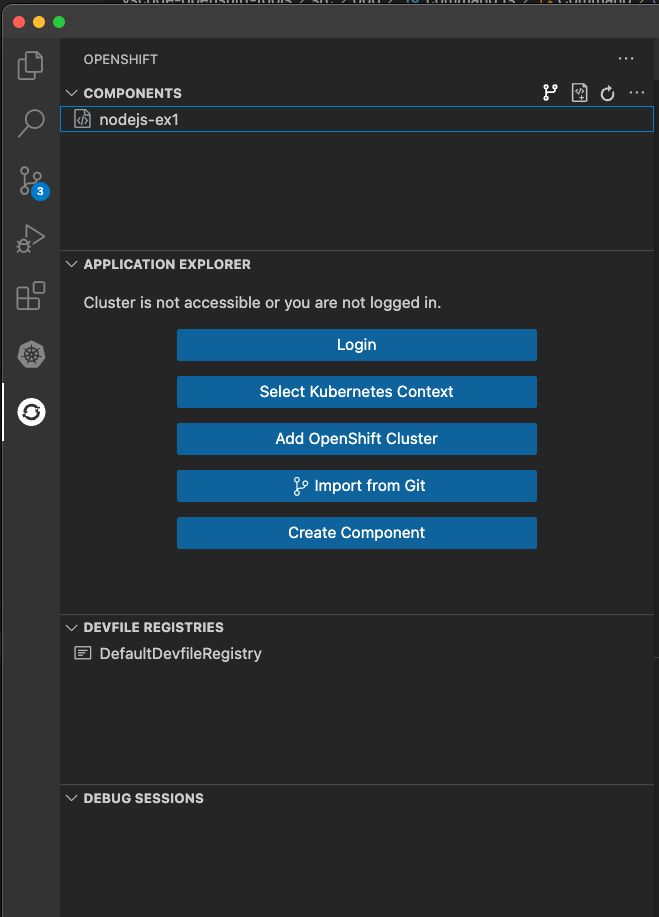Collapse the Application Explorer section
Screen dimensions: 659x917
click(x=71, y=264)
